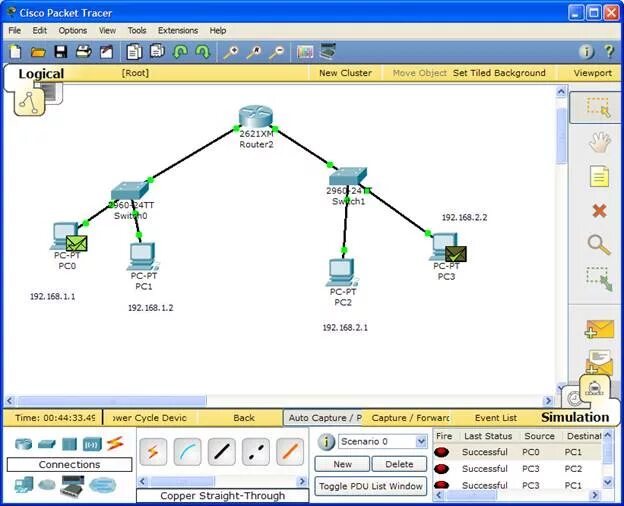
Task: Select the WAN Emulation cloud category icon
Action: (47, 485)
